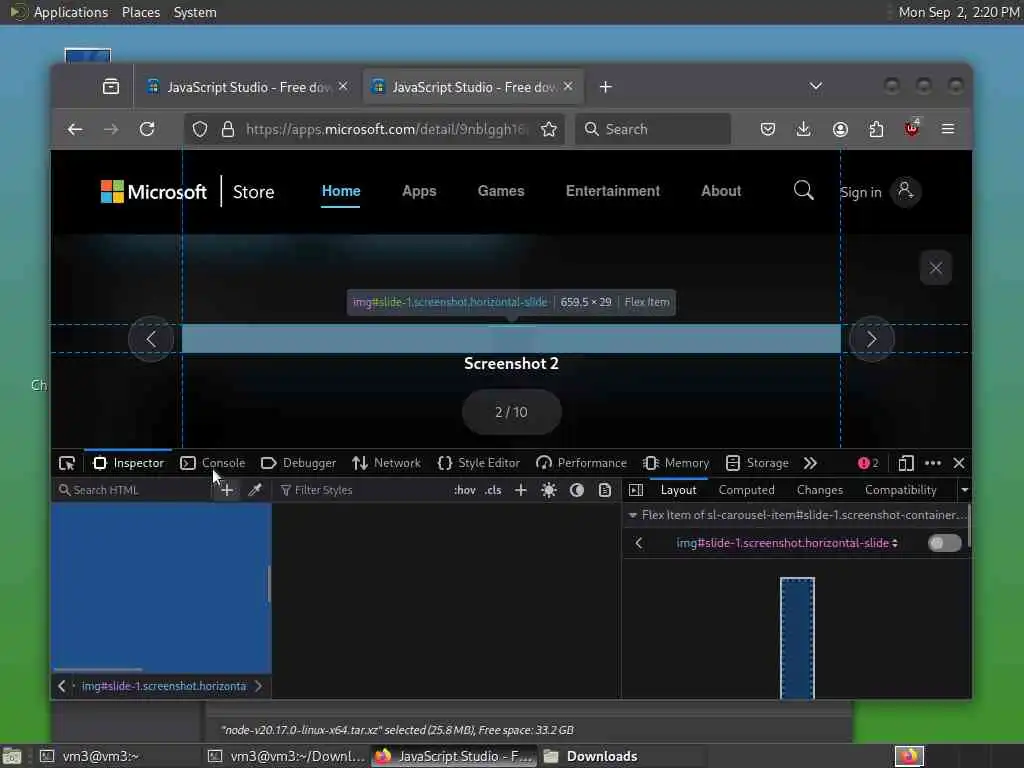Screen dimensions: 1024x768
Task: Open the extensions puzzle icon
Action: 876,129
